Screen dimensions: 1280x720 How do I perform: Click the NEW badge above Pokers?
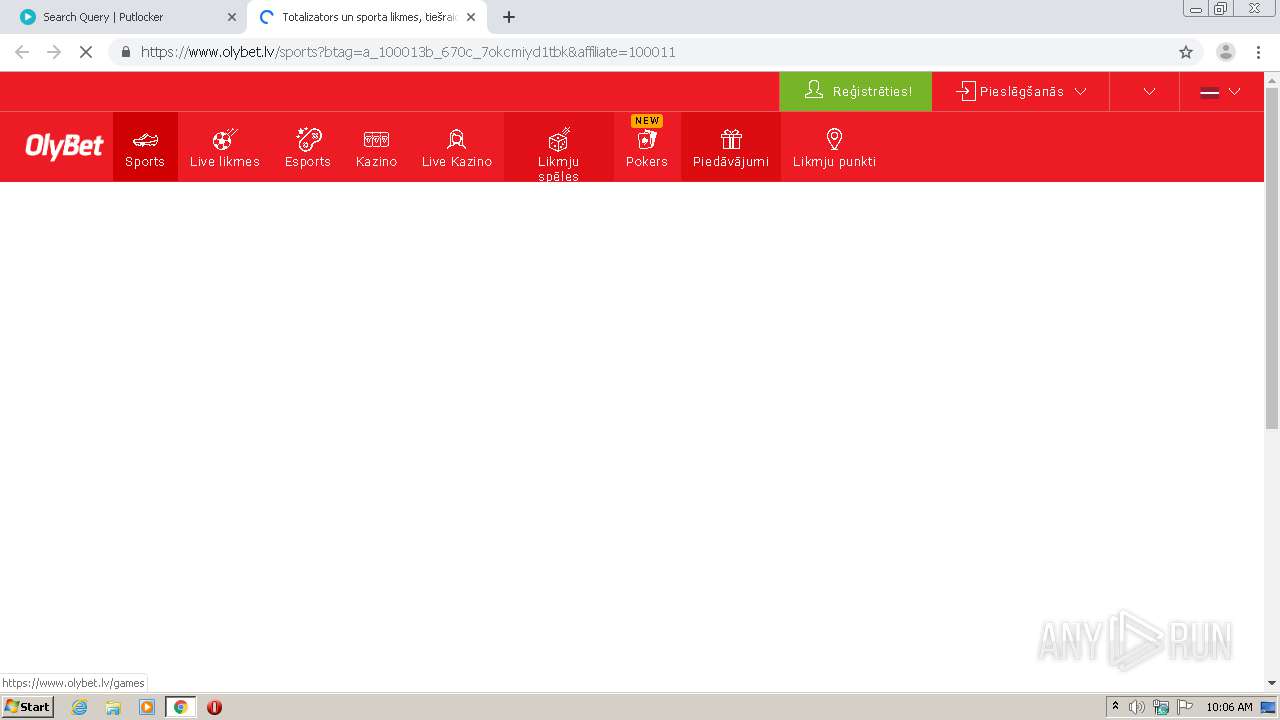click(647, 121)
